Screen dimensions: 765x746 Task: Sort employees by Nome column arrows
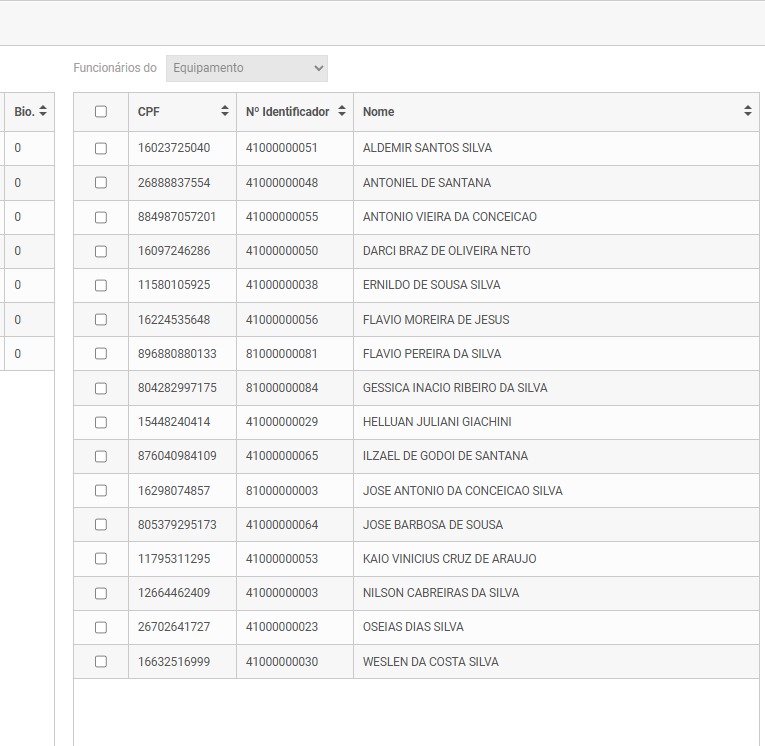pos(747,112)
